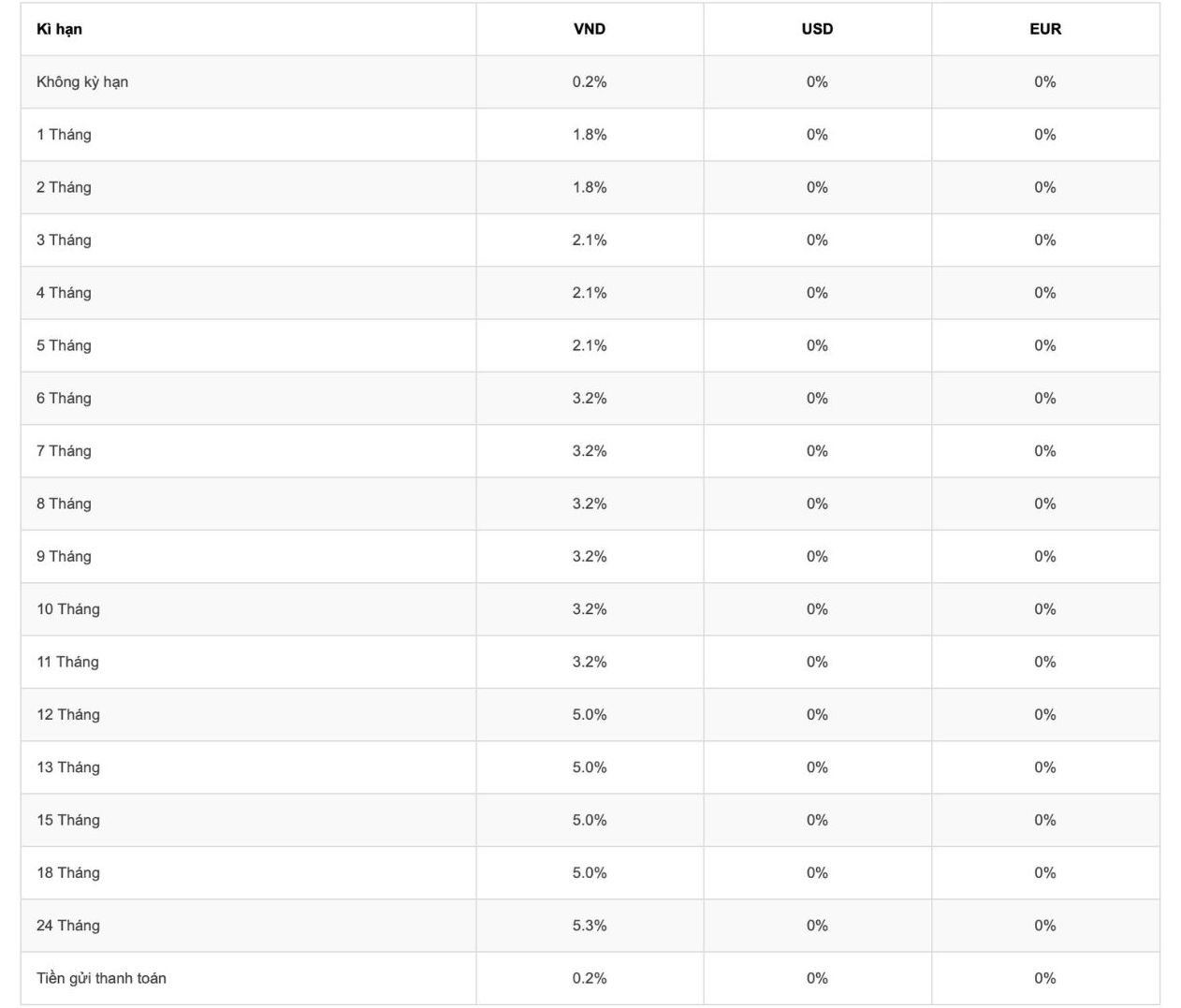Select the Không kỳ hạn row label
Screen dimensions: 1181x1008
pos(82,81)
